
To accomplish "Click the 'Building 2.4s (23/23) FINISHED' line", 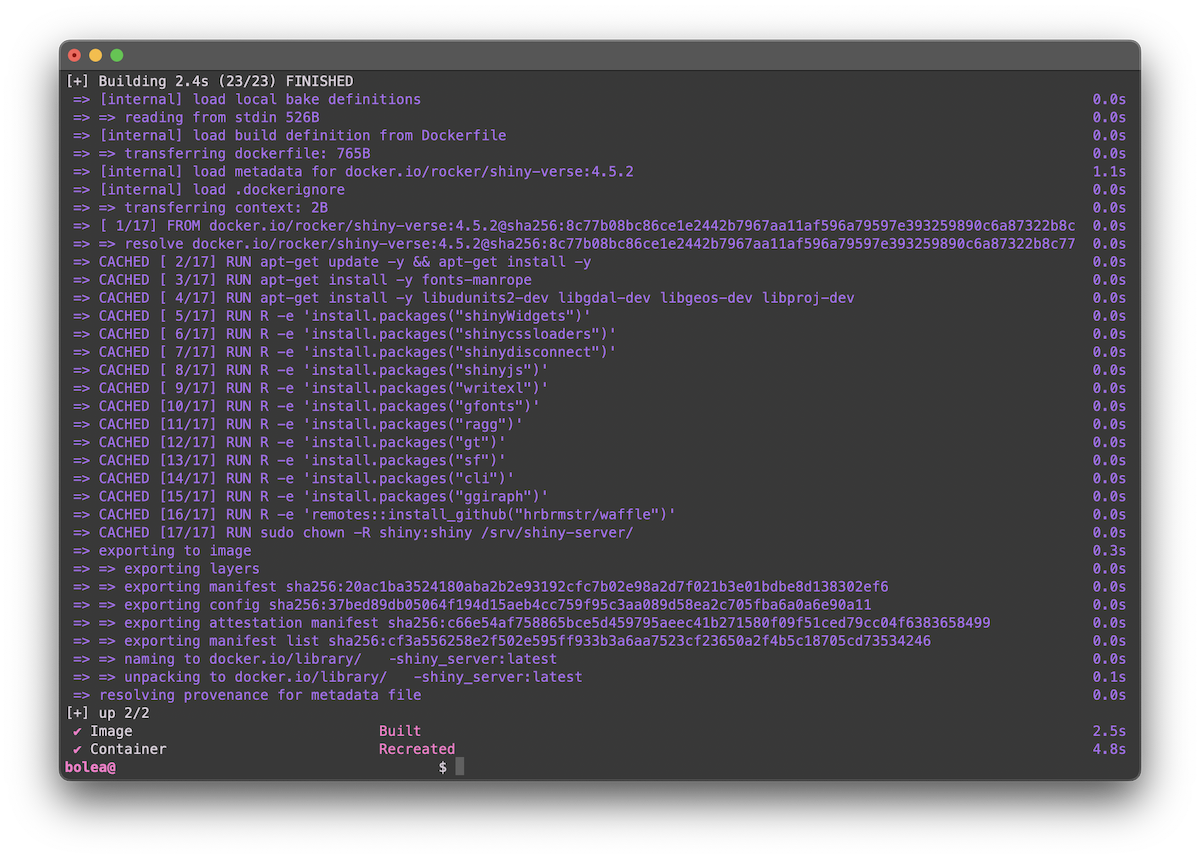I will [x=210, y=81].
